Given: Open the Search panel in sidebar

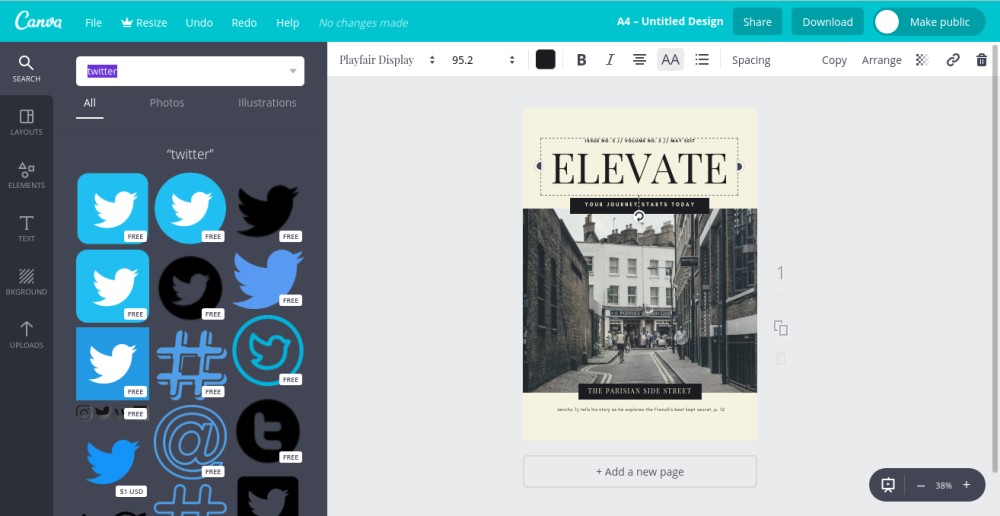Looking at the screenshot, I should pyautogui.click(x=26, y=69).
